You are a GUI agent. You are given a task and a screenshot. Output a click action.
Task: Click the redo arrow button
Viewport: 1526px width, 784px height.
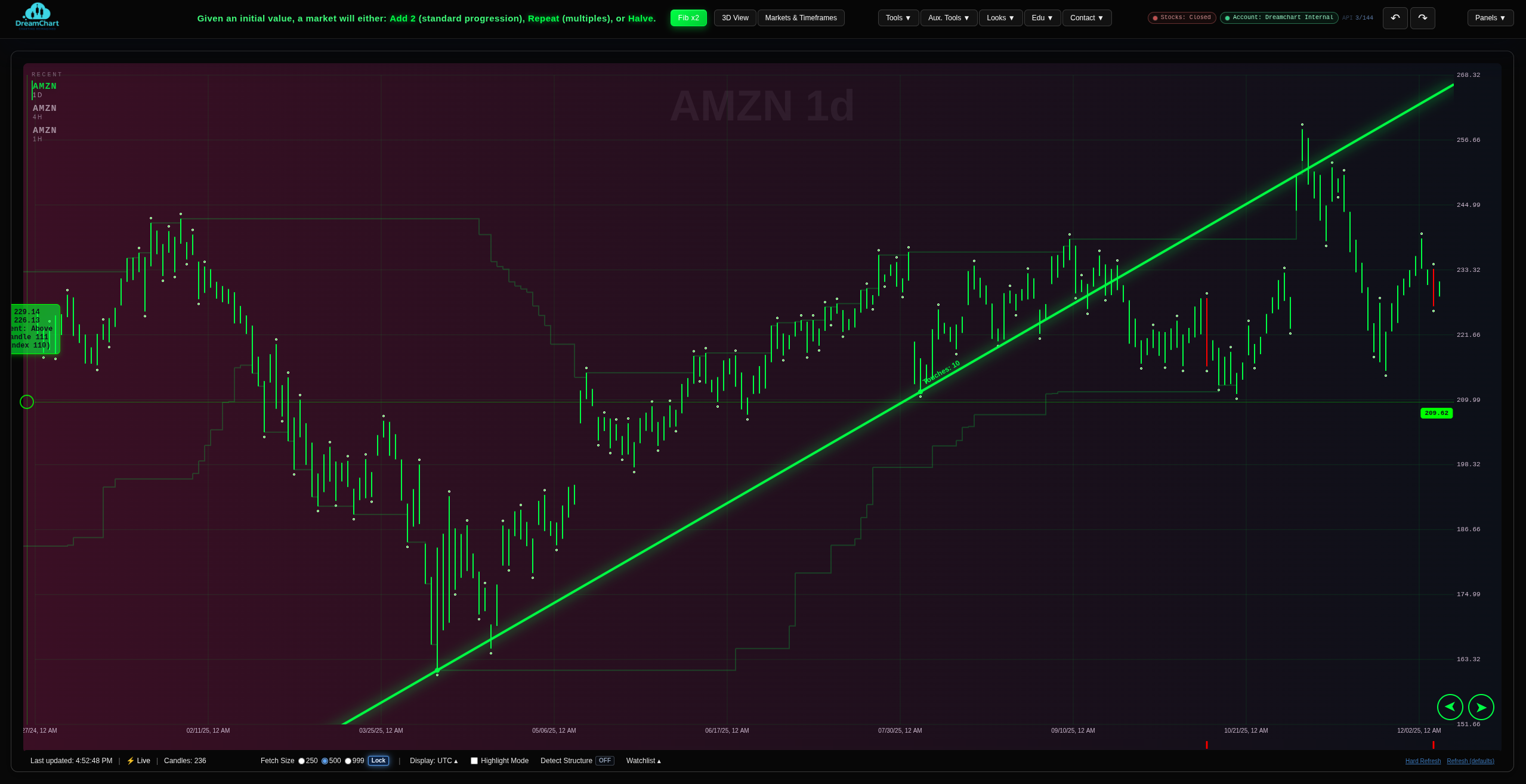coord(1422,18)
